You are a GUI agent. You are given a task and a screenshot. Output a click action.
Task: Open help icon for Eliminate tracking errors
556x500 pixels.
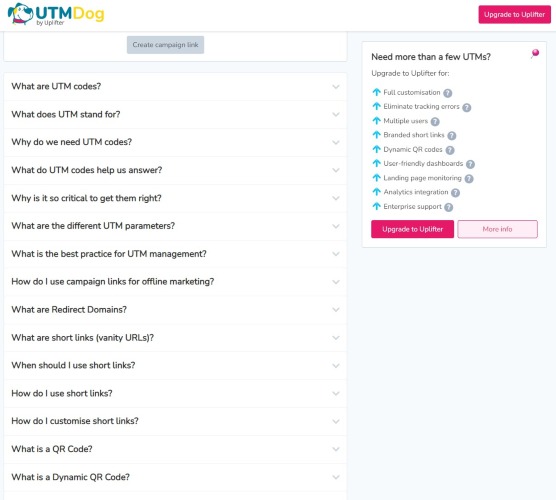click(467, 107)
